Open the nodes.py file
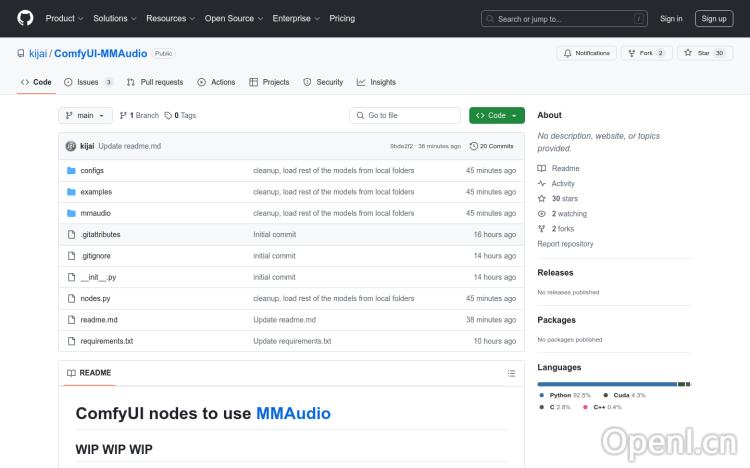The height and width of the screenshot is (468, 750). [95, 299]
